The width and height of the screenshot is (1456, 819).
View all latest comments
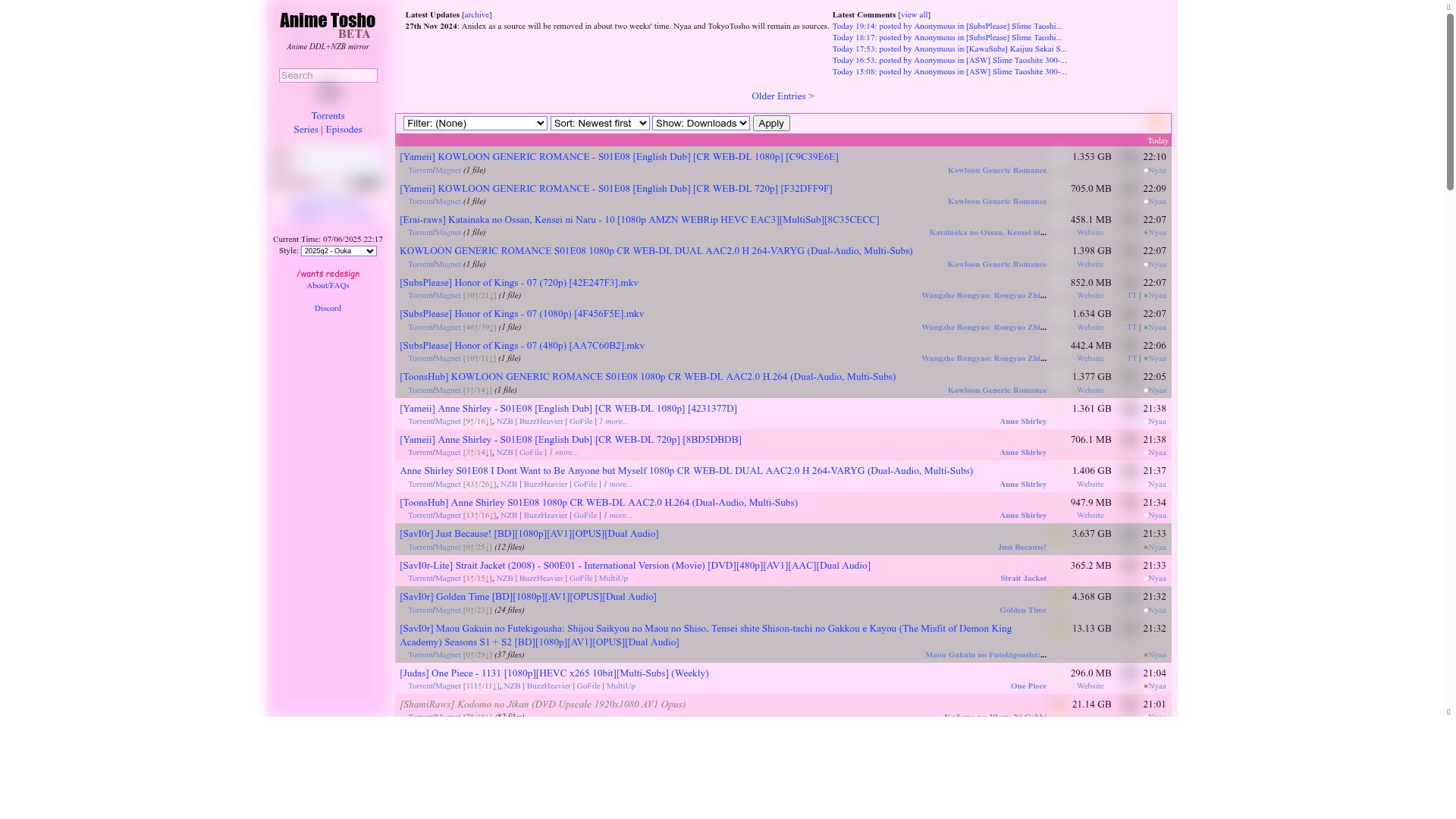click(x=913, y=14)
